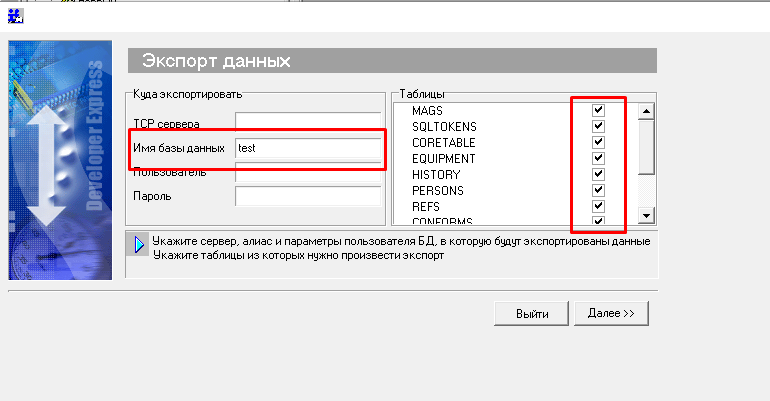The height and width of the screenshot is (401, 770).
Task: Click the application icon in the title bar
Action: coord(17,16)
